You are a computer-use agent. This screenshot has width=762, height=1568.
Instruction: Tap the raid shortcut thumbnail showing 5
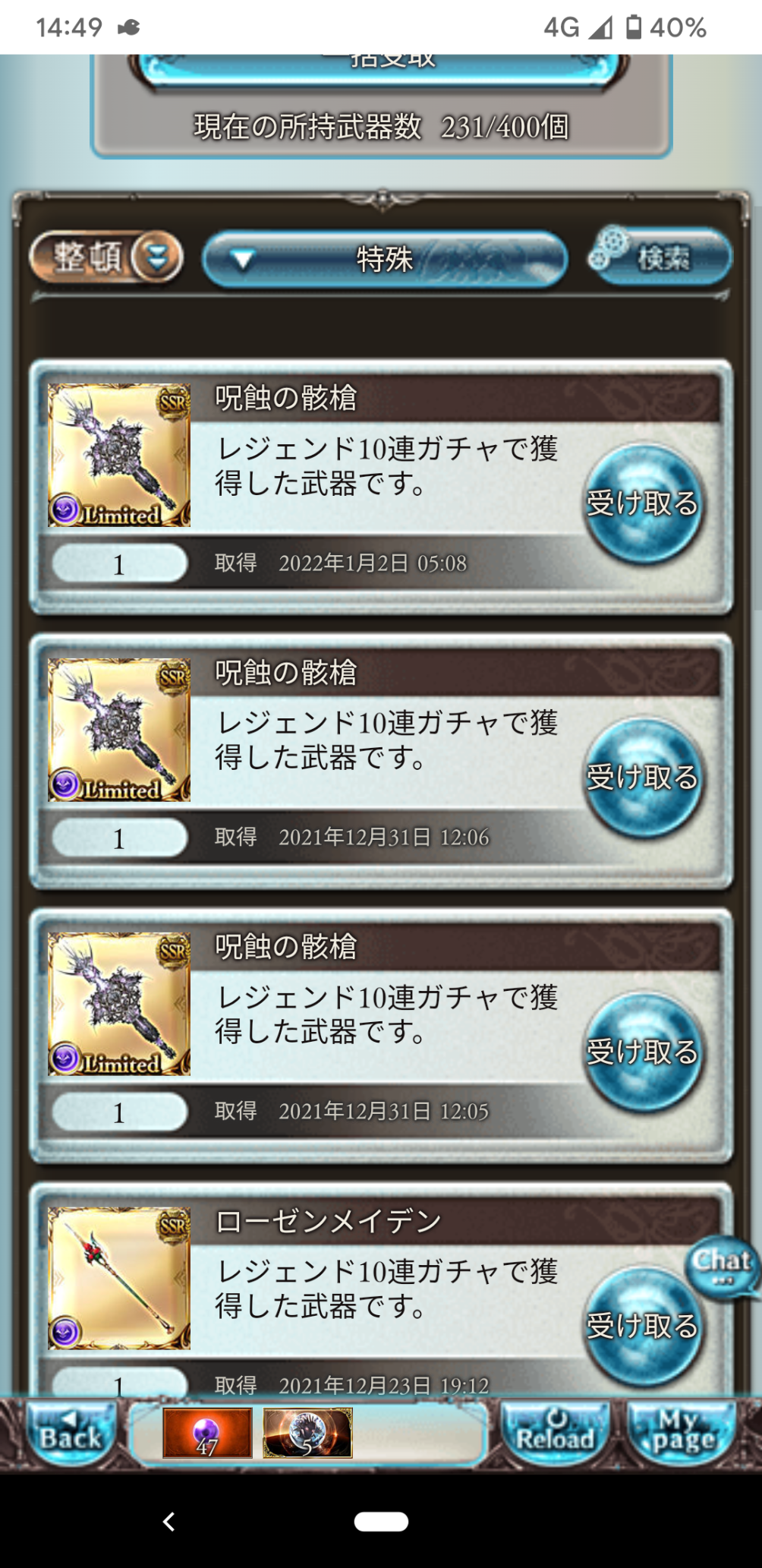point(307,1433)
